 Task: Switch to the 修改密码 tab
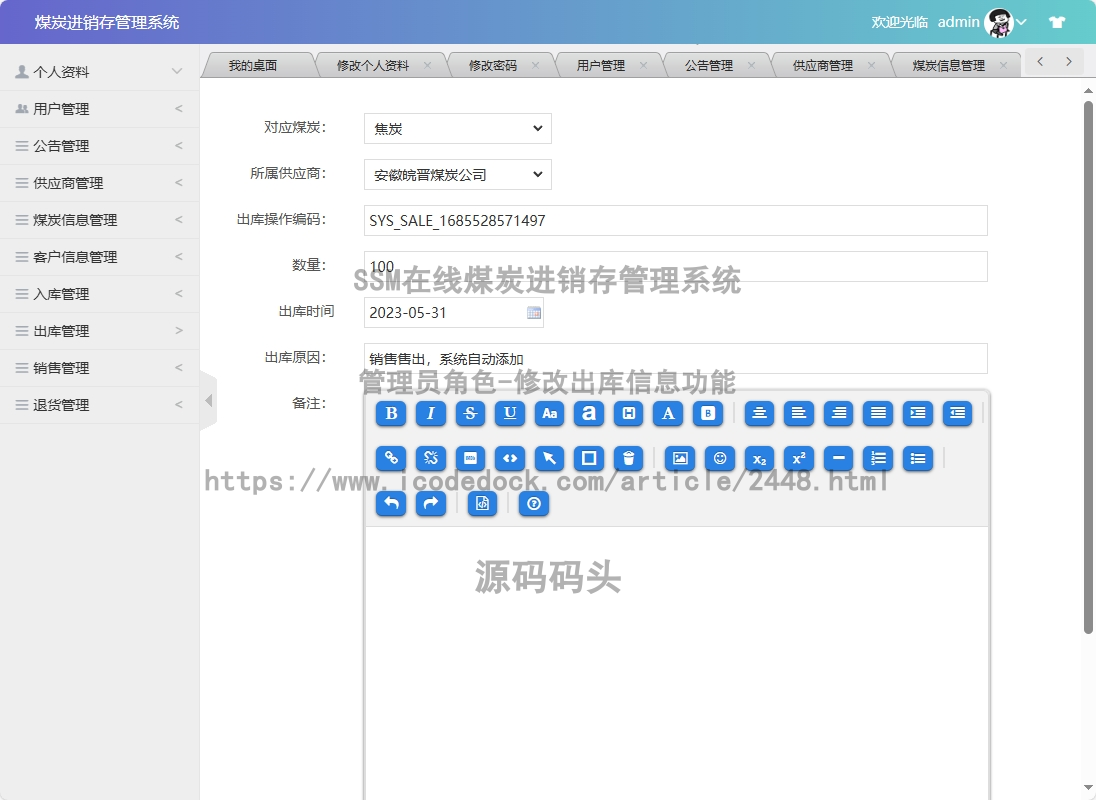pyautogui.click(x=493, y=66)
